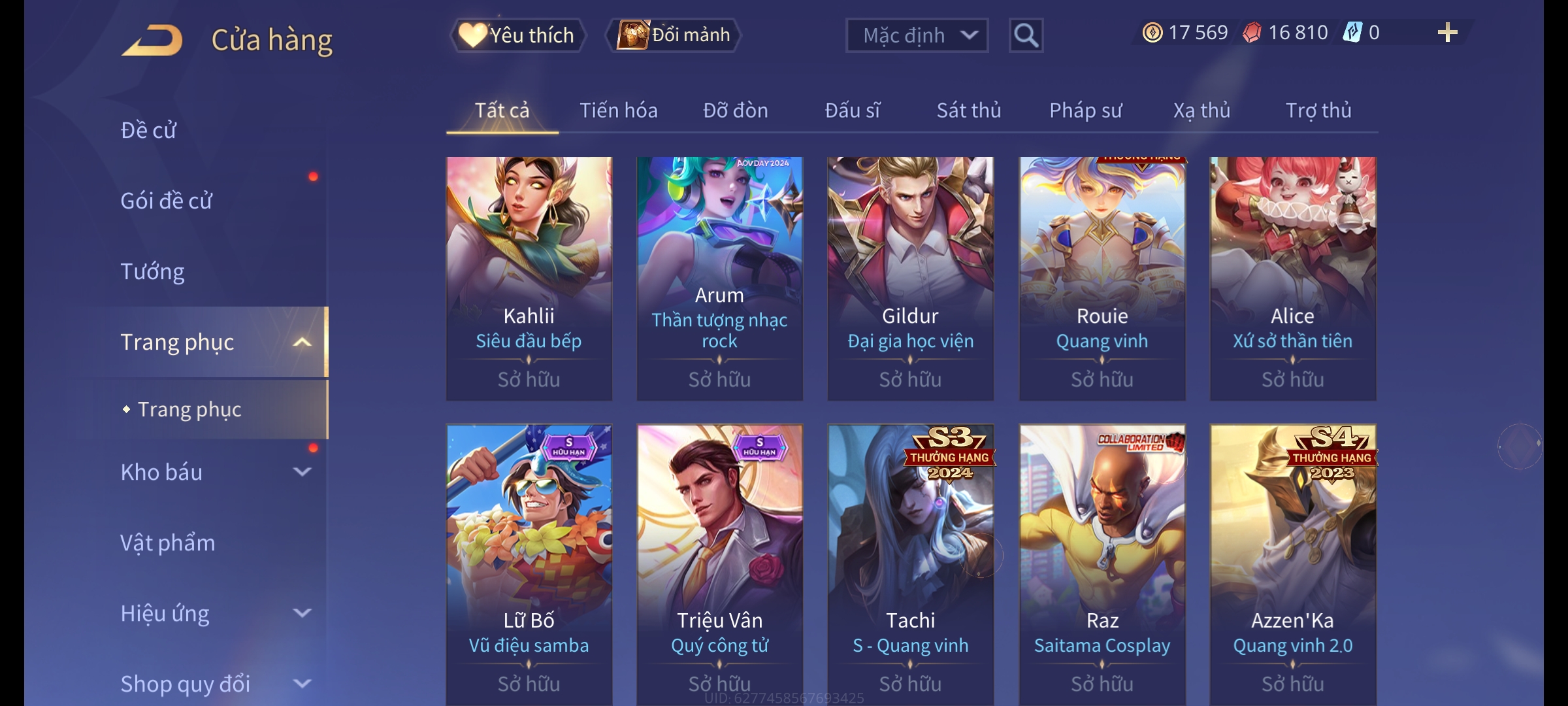Click the gold coin balance icon

point(1152,33)
